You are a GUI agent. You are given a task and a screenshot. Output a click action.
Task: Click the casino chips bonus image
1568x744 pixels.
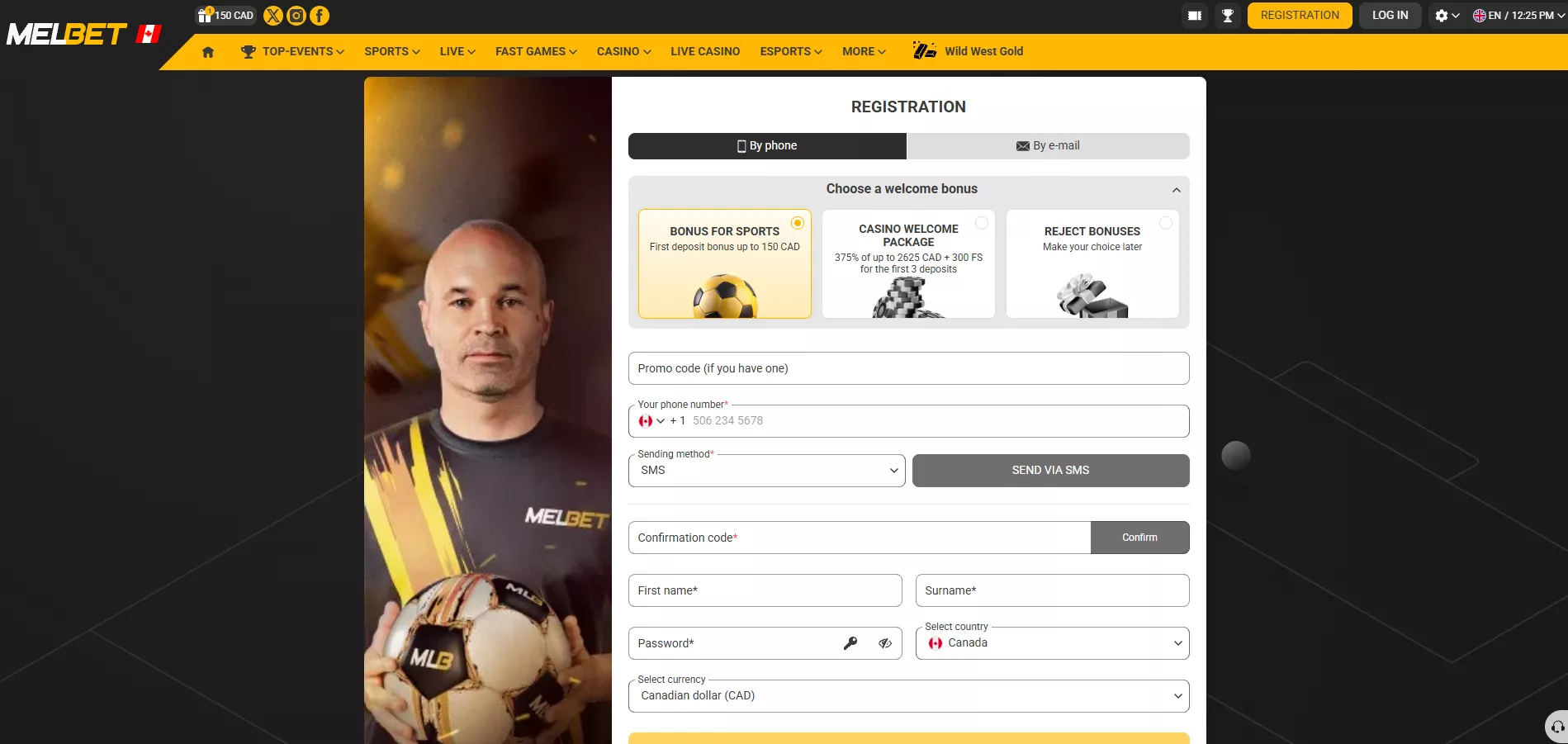907,298
